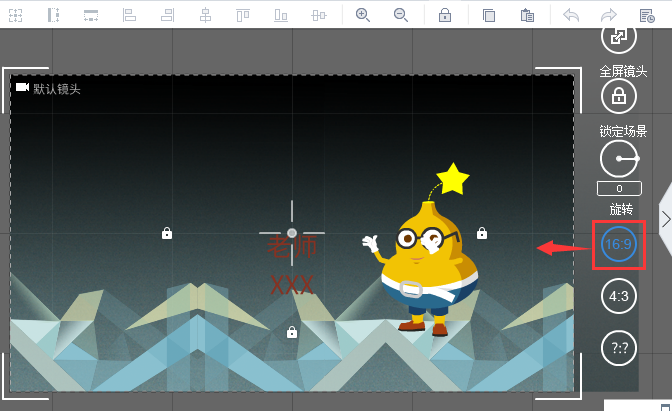This screenshot has width=672, height=411.
Task: Click the paste clipboard icon
Action: (527, 15)
